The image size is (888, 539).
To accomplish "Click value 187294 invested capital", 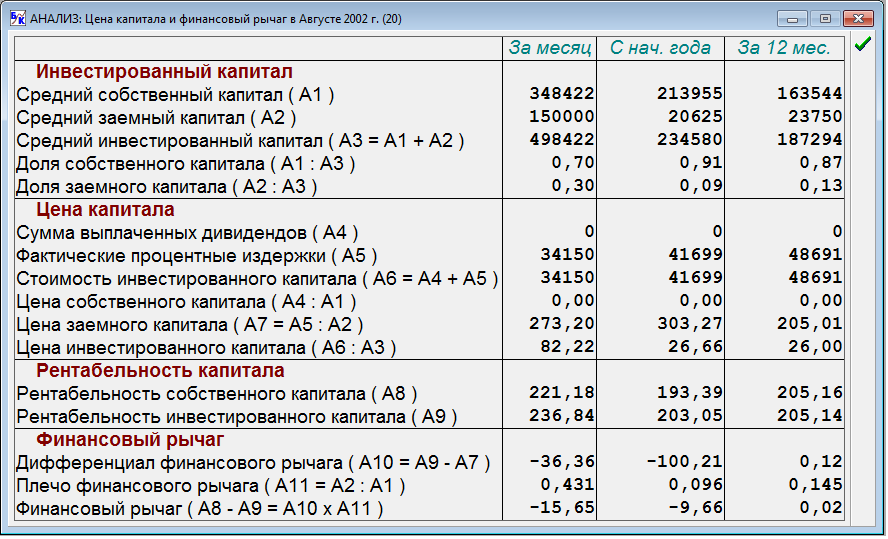I will pos(810,139).
